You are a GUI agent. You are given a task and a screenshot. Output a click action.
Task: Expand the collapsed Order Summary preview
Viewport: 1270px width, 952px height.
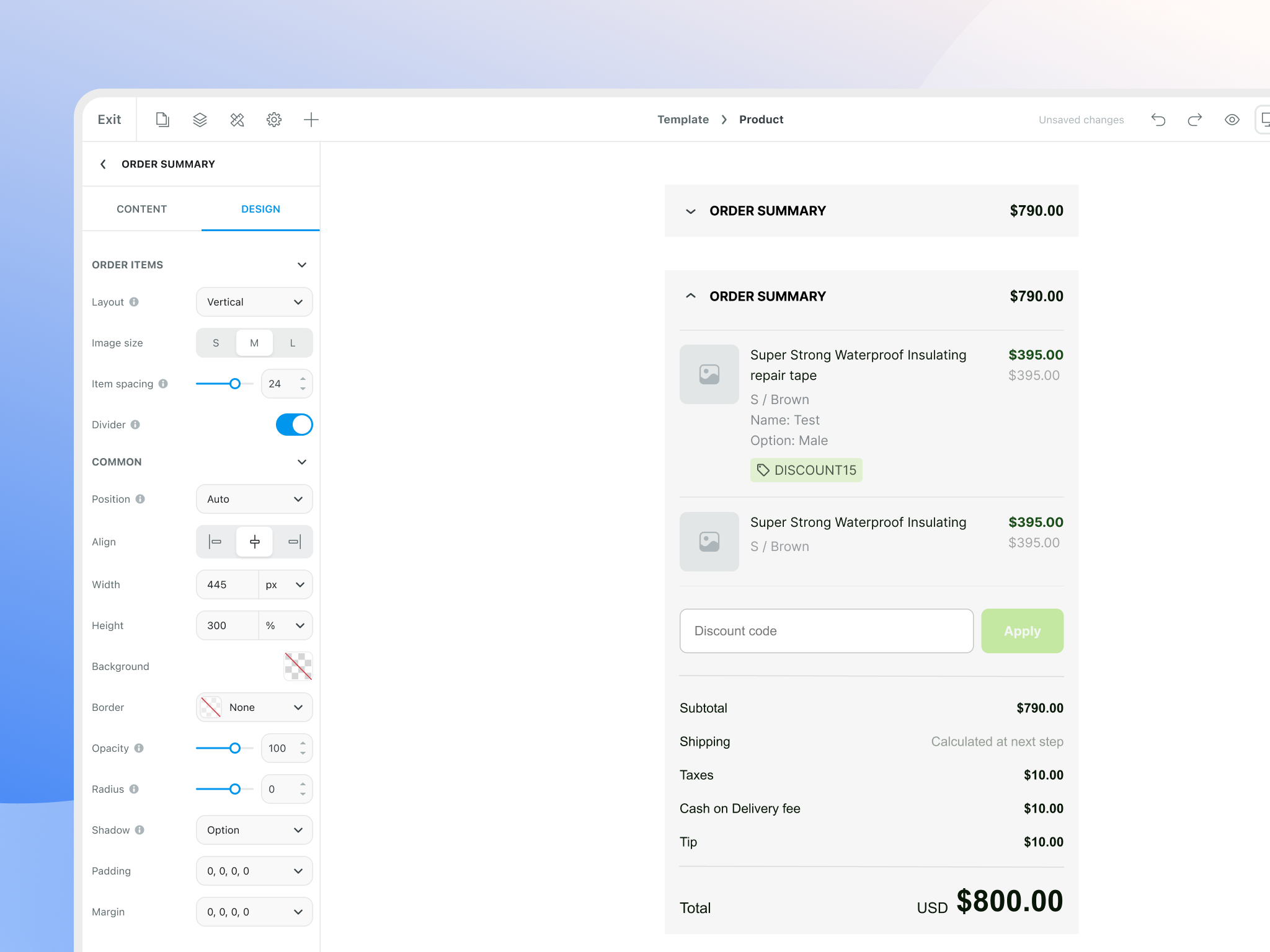click(691, 211)
